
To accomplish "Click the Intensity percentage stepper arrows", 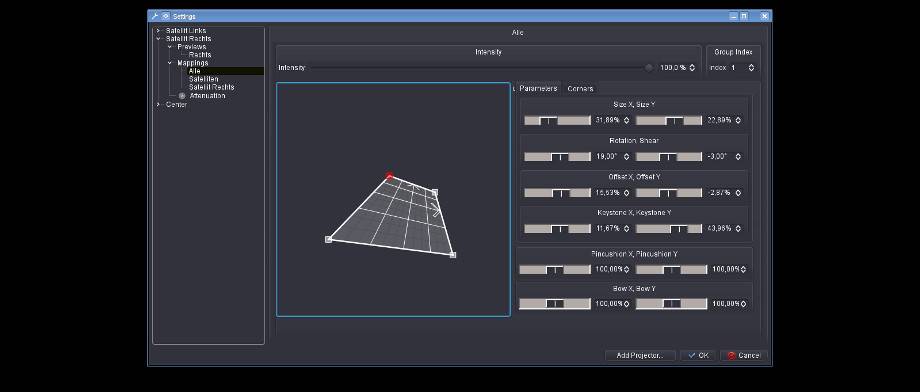I will [x=692, y=68].
